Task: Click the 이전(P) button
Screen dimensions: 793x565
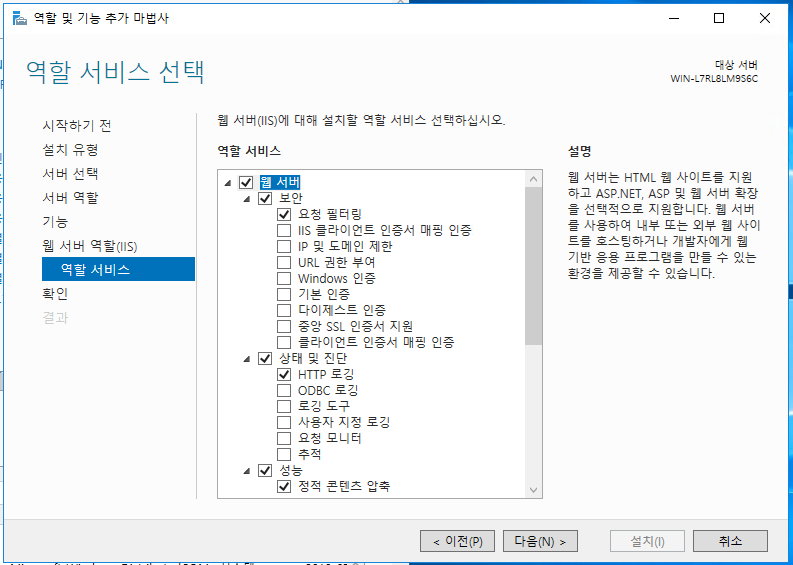Action: point(457,541)
